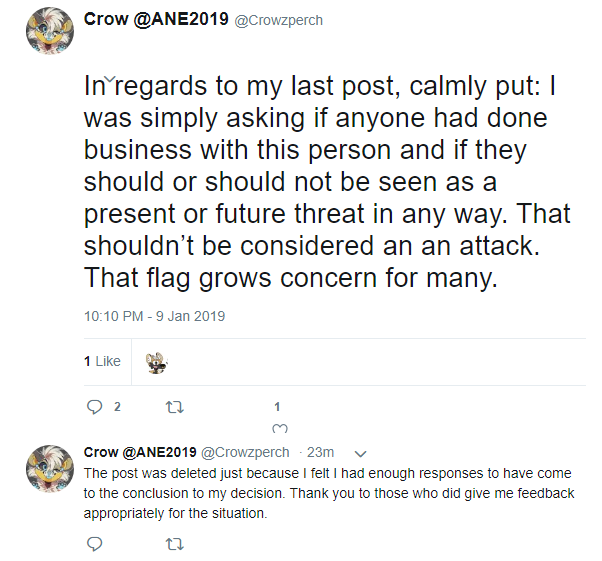
Task: Expand the reply tweet's options chevron
Action: pos(361,452)
